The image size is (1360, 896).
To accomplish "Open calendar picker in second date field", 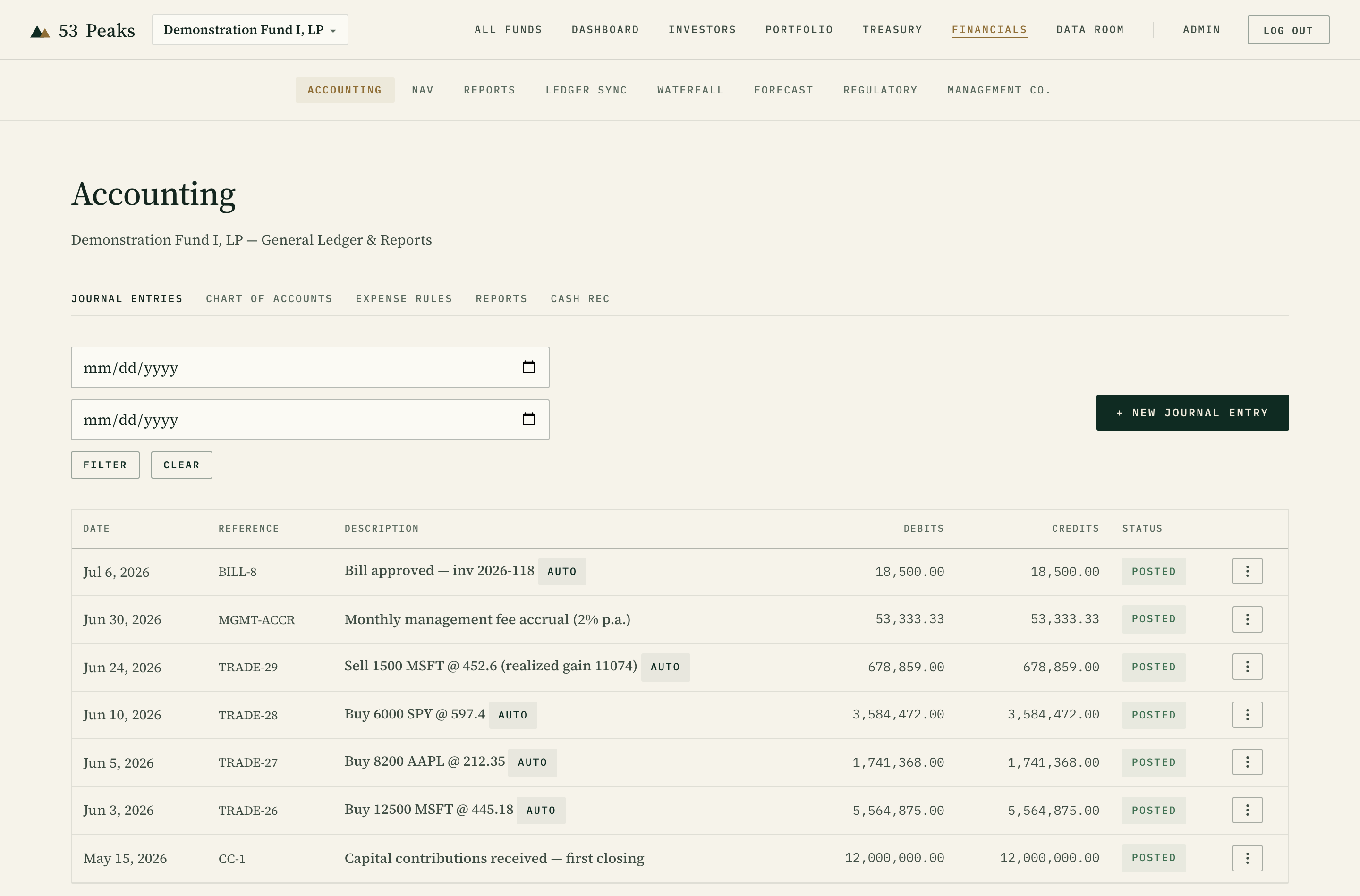I will coord(528,419).
